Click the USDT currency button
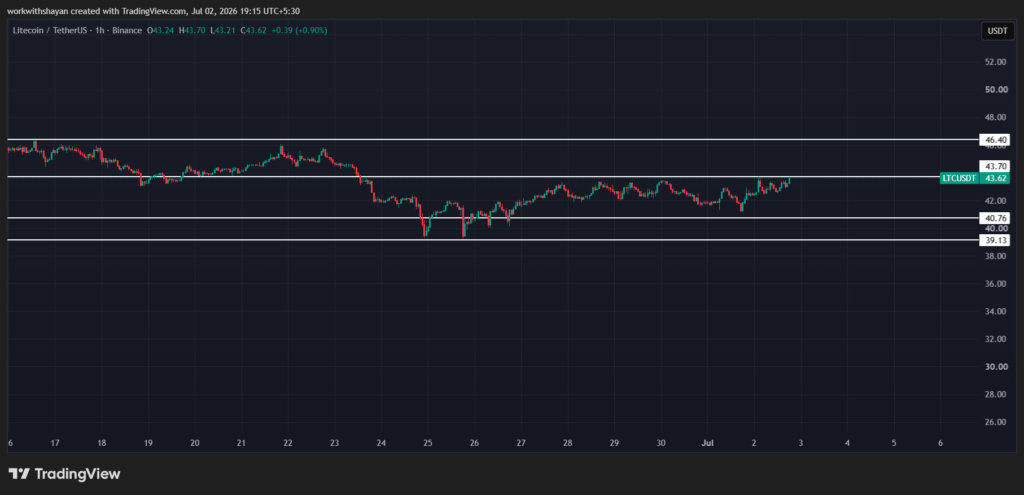Image resolution: width=1024 pixels, height=495 pixels. pos(997,31)
